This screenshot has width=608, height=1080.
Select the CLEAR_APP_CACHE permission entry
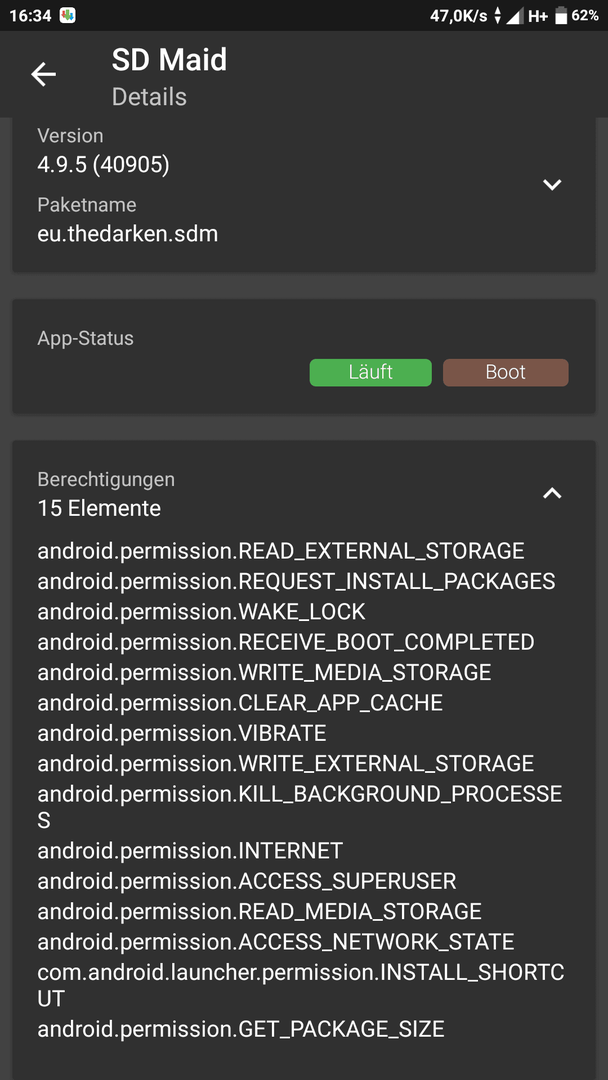pyautogui.click(x=240, y=703)
